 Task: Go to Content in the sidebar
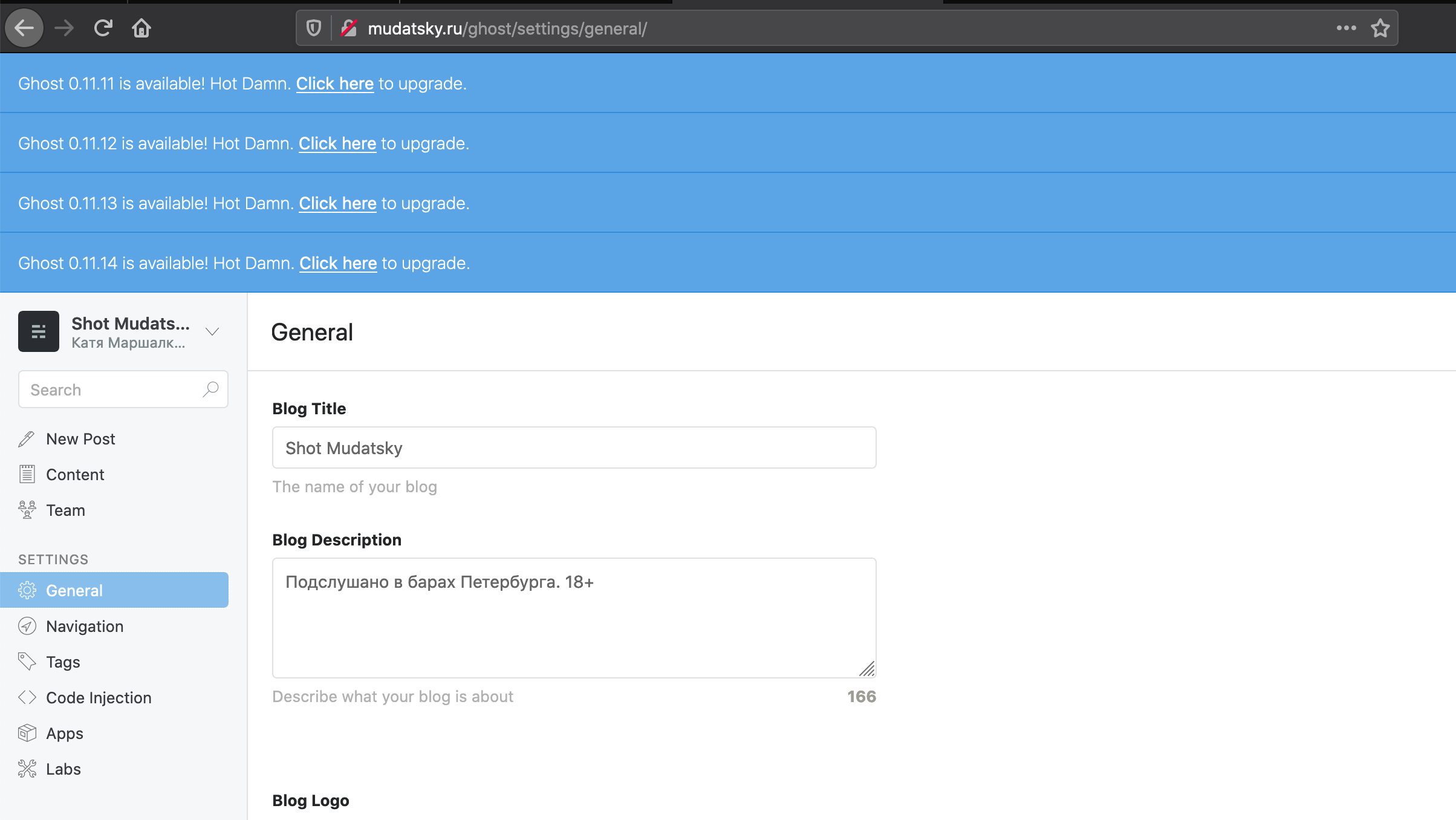coord(75,475)
